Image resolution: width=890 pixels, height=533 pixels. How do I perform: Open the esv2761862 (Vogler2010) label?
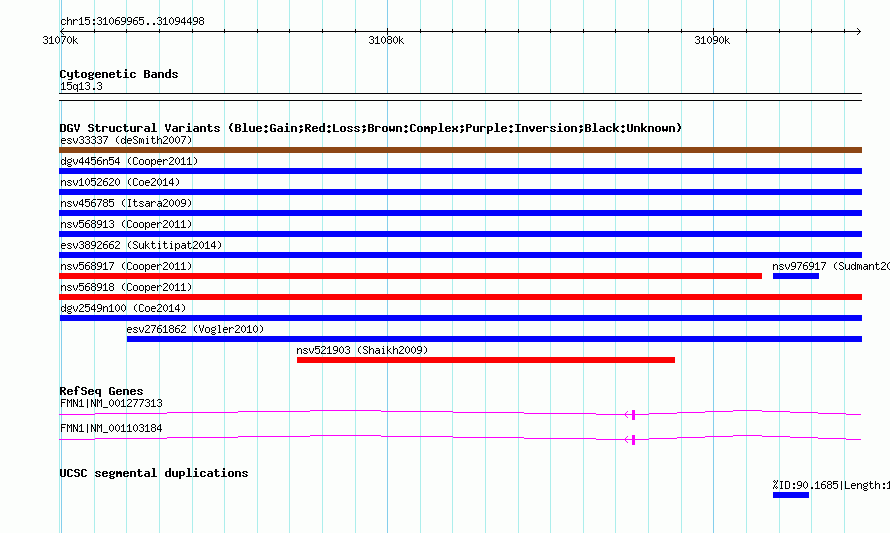tap(195, 329)
